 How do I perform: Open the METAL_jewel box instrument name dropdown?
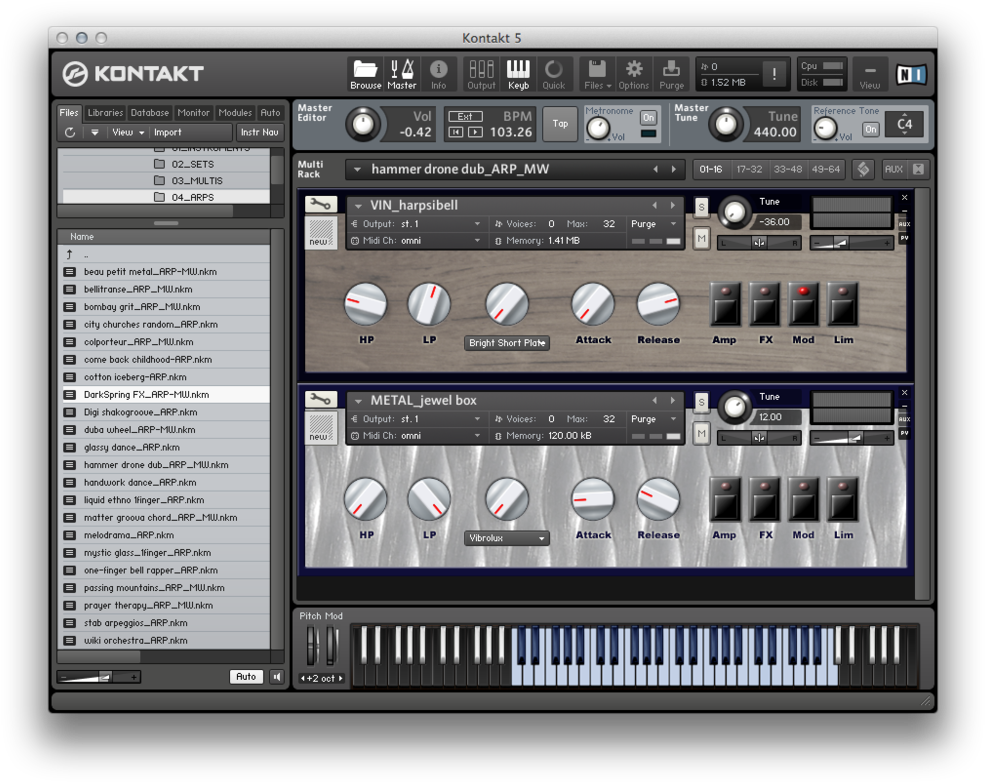pyautogui.click(x=358, y=401)
